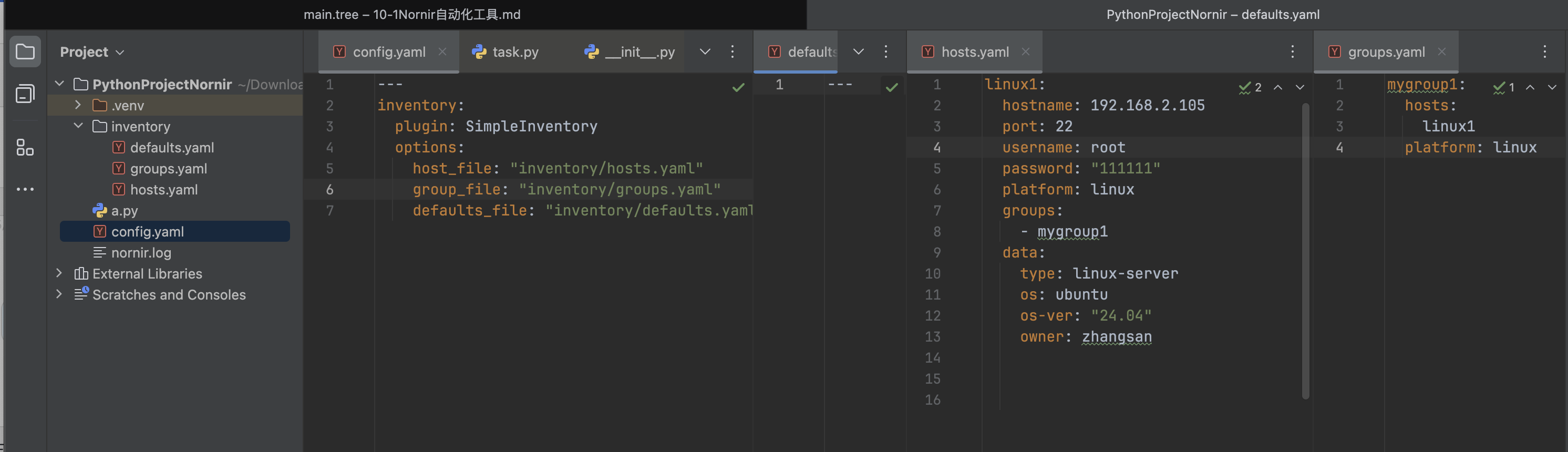Viewport: 1568px width, 452px height.
Task: Open tab options menu beside groups.yaml
Action: 1544,52
